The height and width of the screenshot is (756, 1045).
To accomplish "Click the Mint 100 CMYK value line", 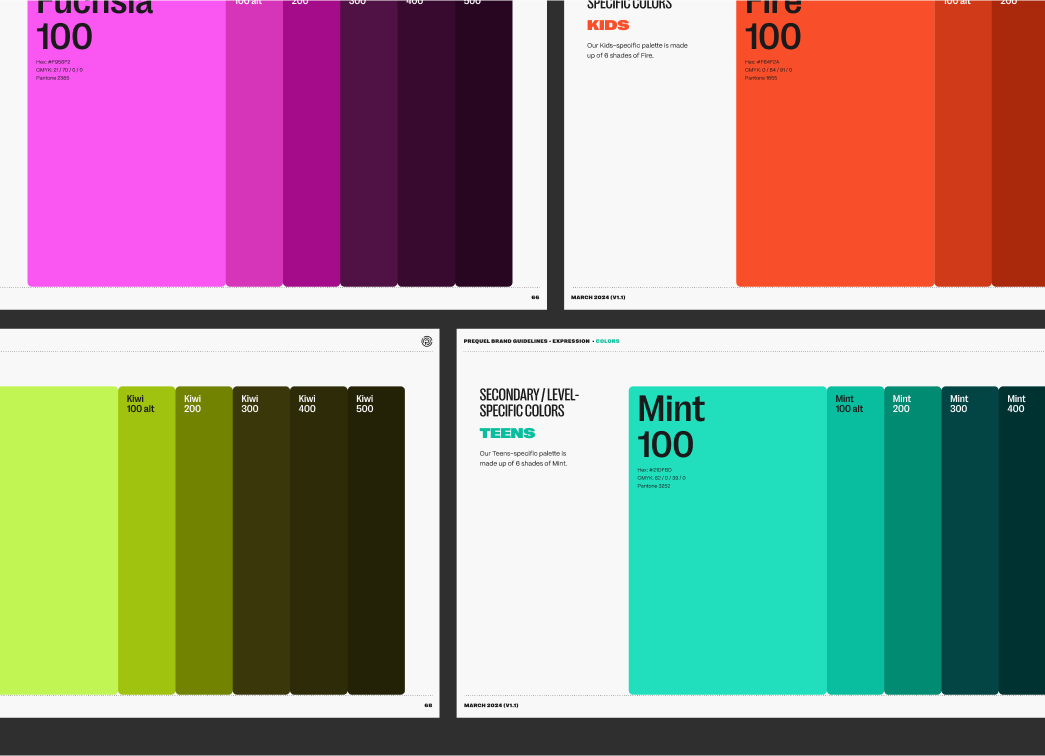I will (x=661, y=478).
